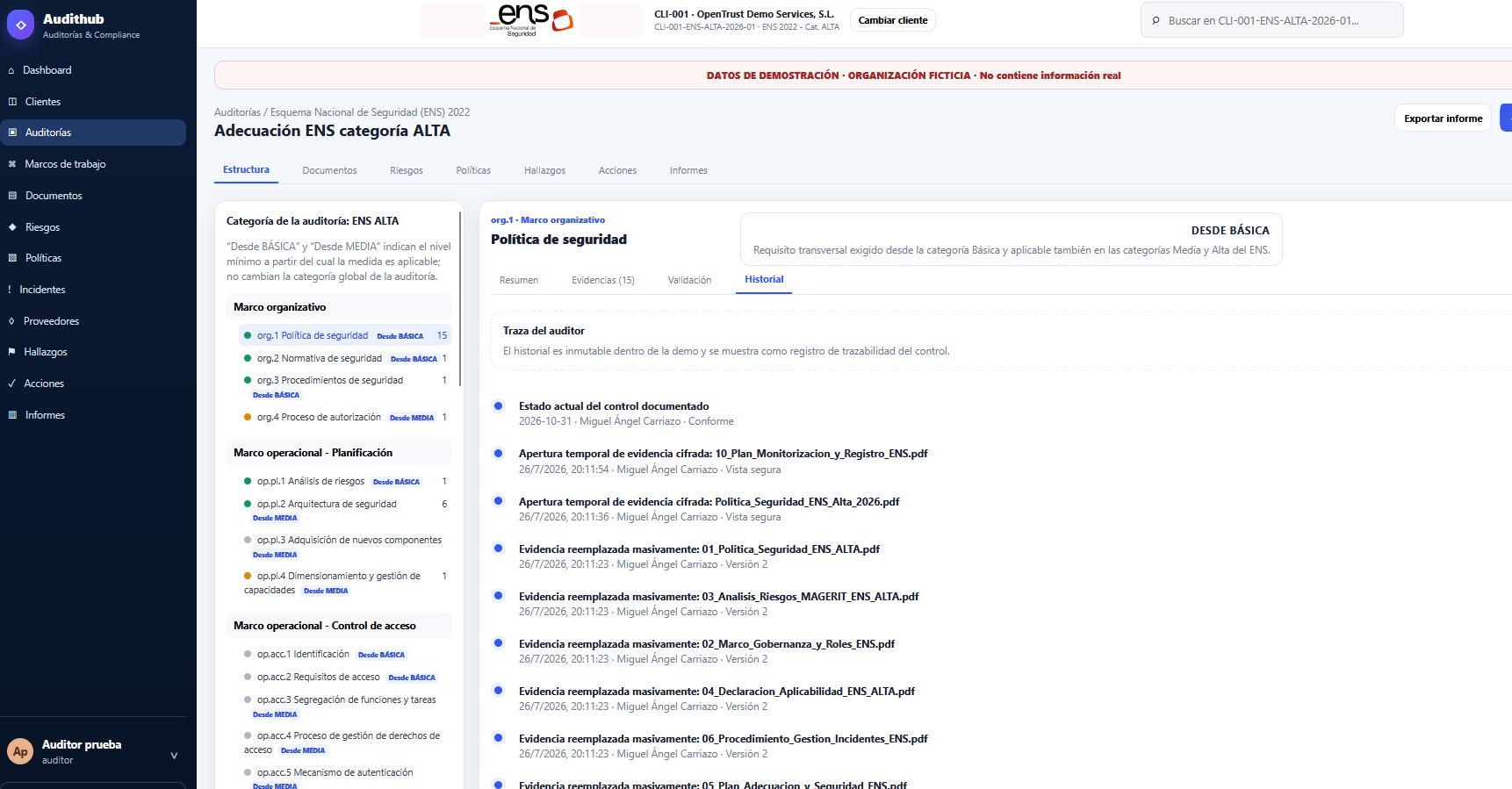The image size is (1512, 789).
Task: Click the Políticas sidebar icon
Action: (12, 258)
